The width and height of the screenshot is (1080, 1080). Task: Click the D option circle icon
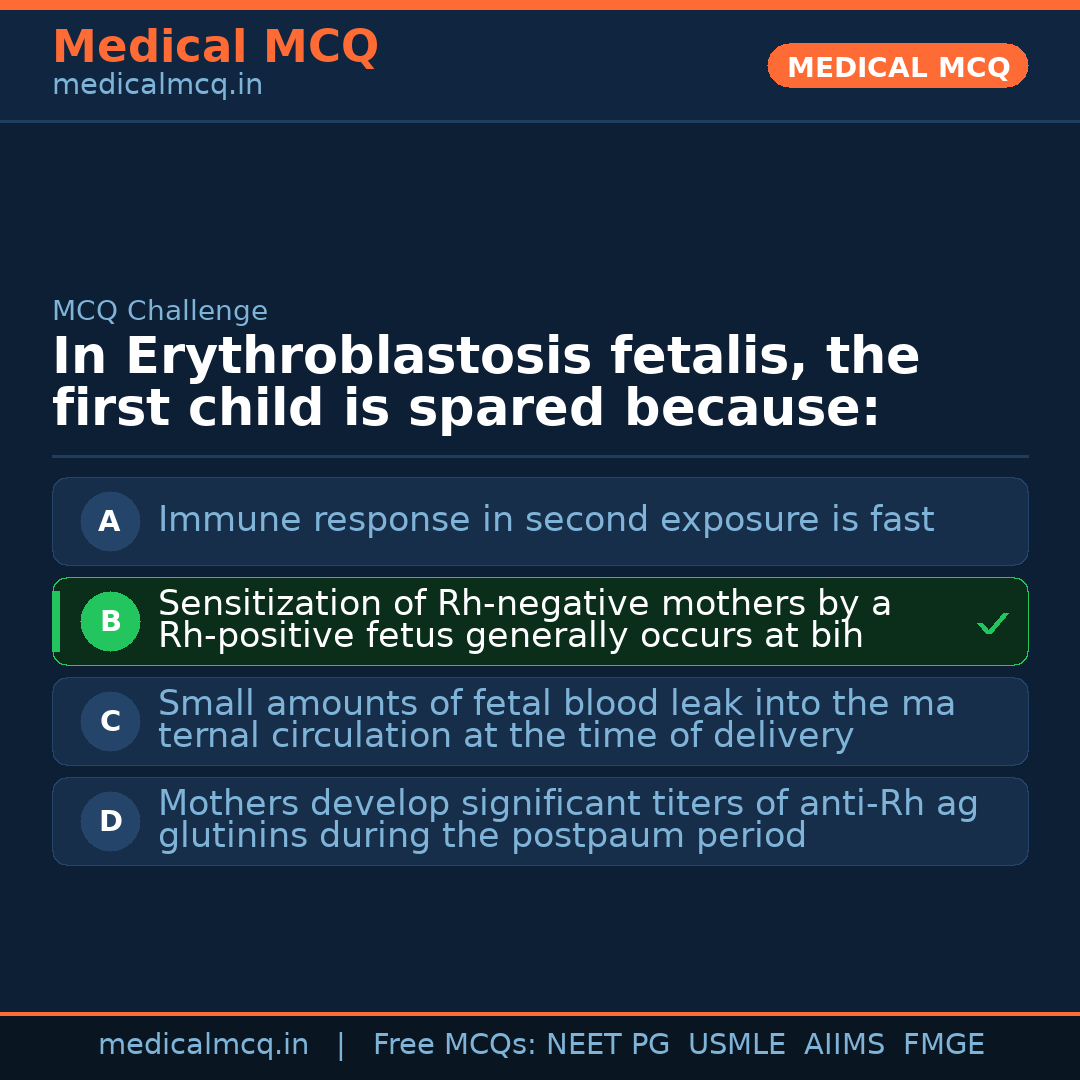click(x=110, y=821)
